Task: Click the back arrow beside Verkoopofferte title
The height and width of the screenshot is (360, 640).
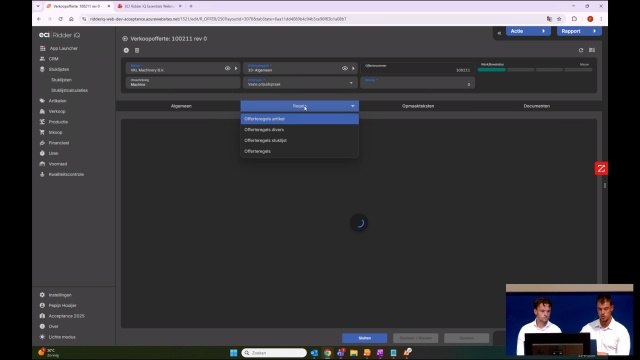Action: (x=125, y=39)
